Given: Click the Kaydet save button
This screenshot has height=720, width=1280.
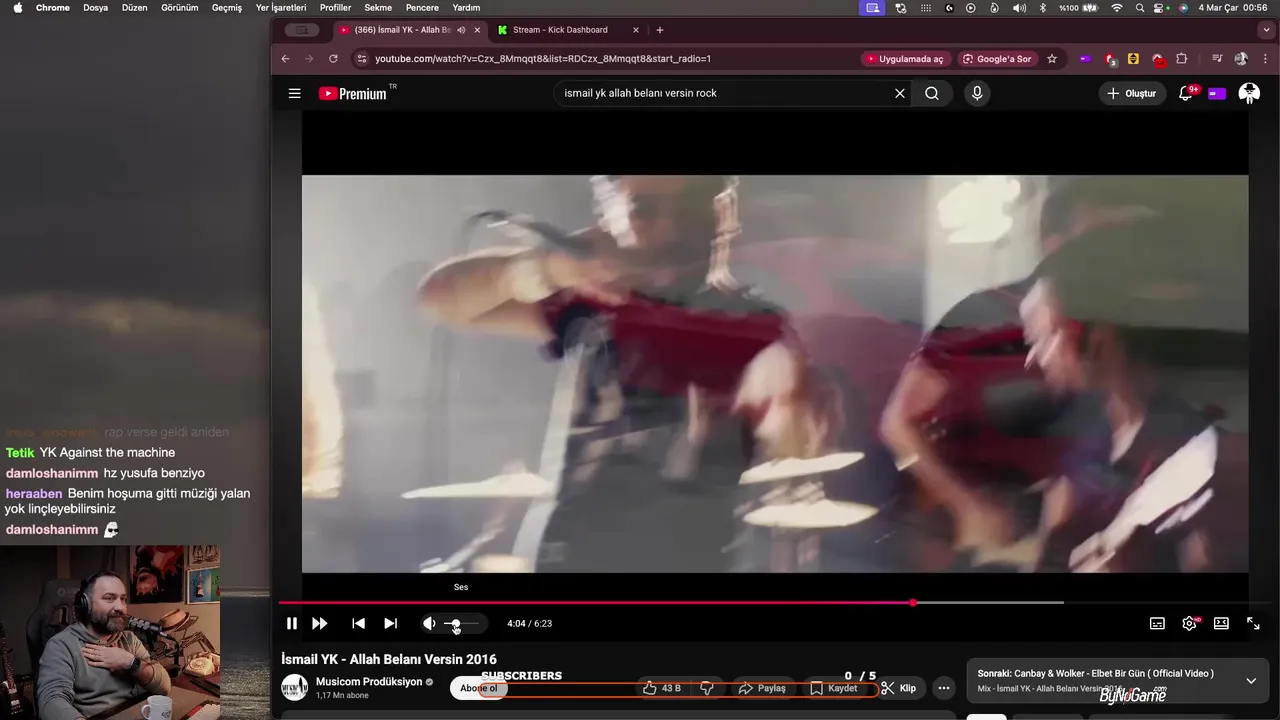Looking at the screenshot, I should 834,688.
